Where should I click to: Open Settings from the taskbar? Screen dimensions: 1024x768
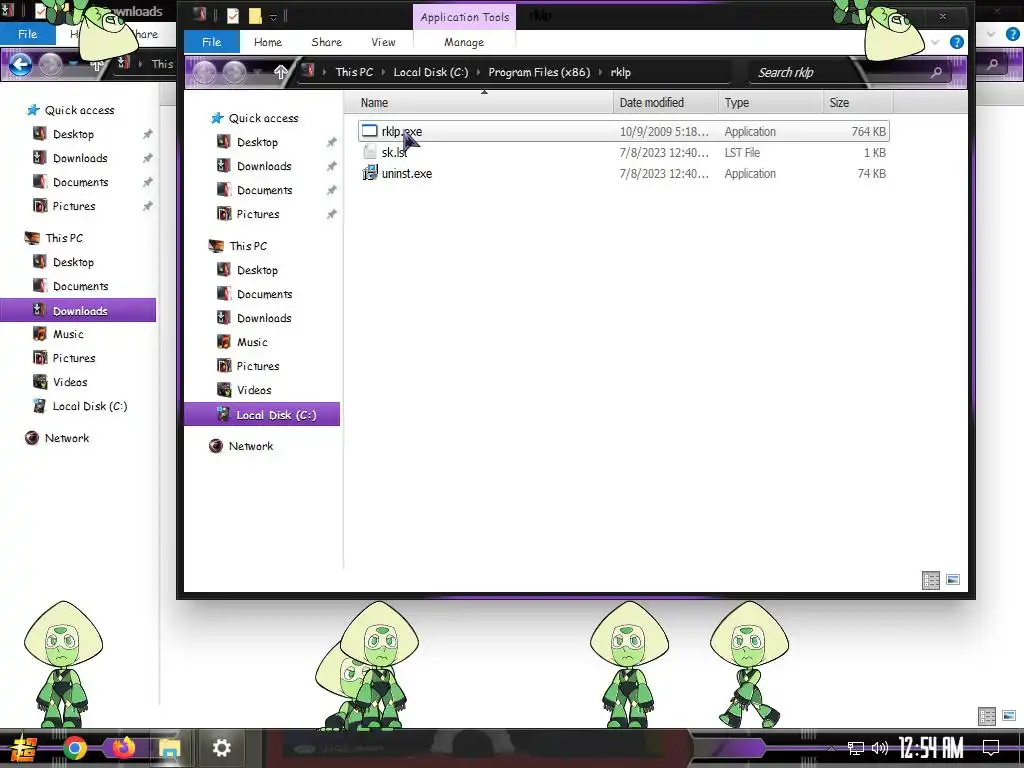(x=221, y=748)
